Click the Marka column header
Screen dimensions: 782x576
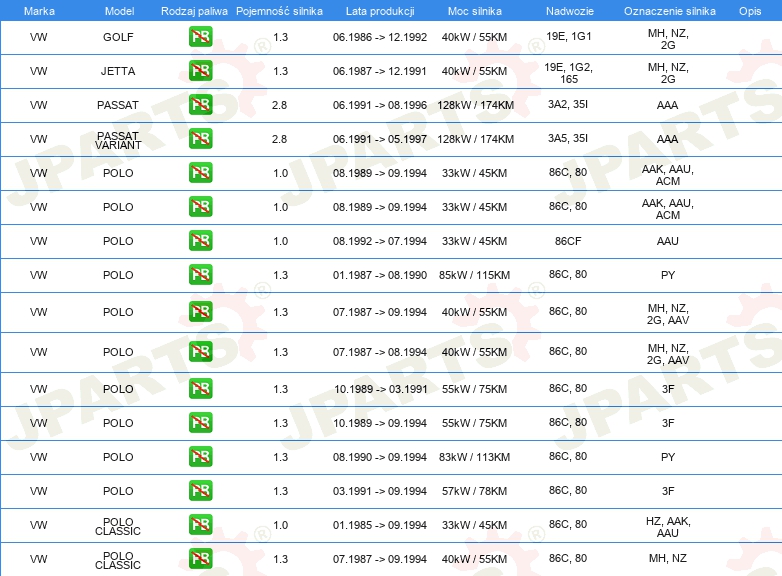[x=39, y=11]
